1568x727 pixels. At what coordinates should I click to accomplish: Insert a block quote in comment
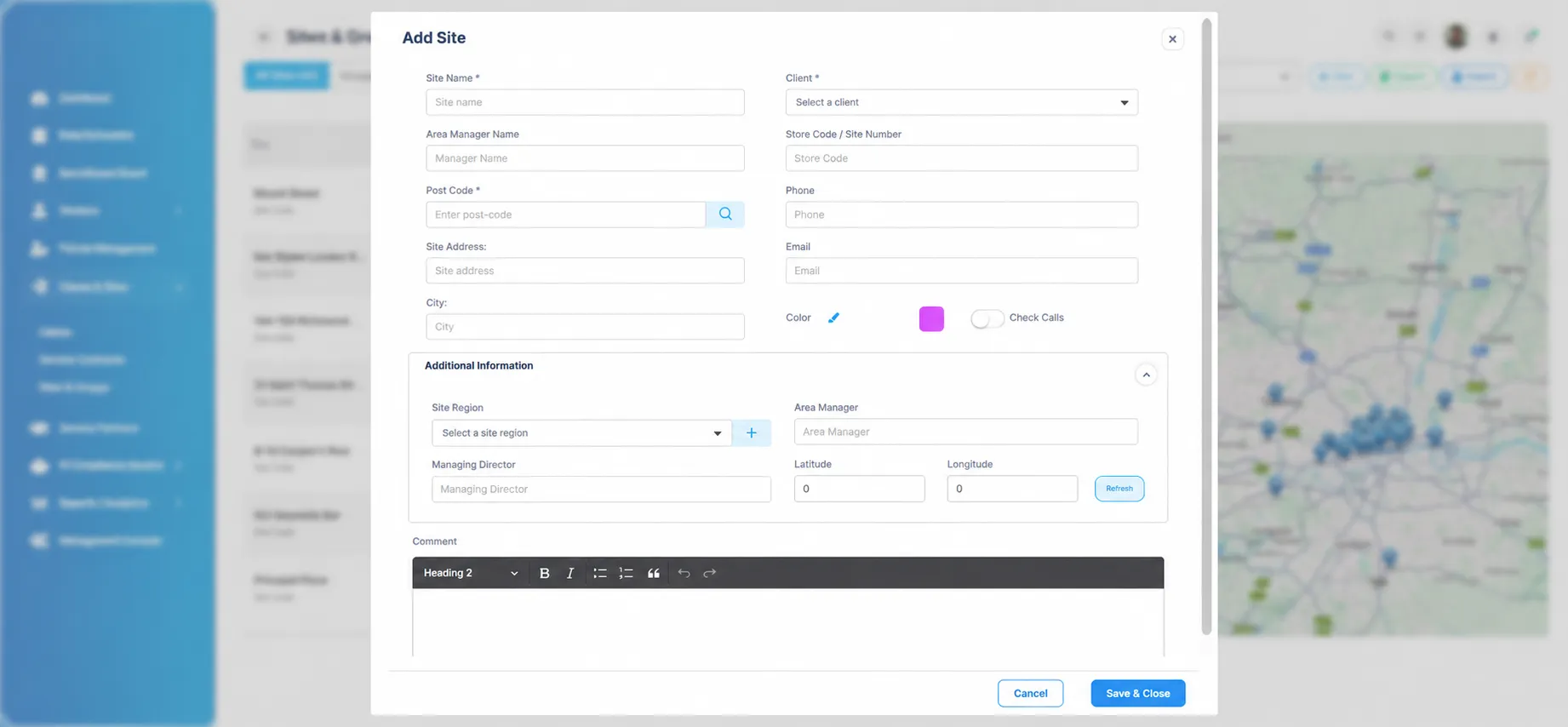654,573
